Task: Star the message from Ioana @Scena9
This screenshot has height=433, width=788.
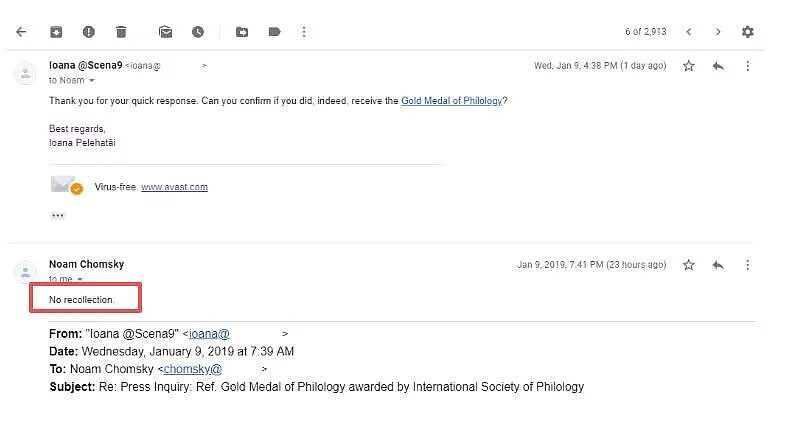Action: 688,66
